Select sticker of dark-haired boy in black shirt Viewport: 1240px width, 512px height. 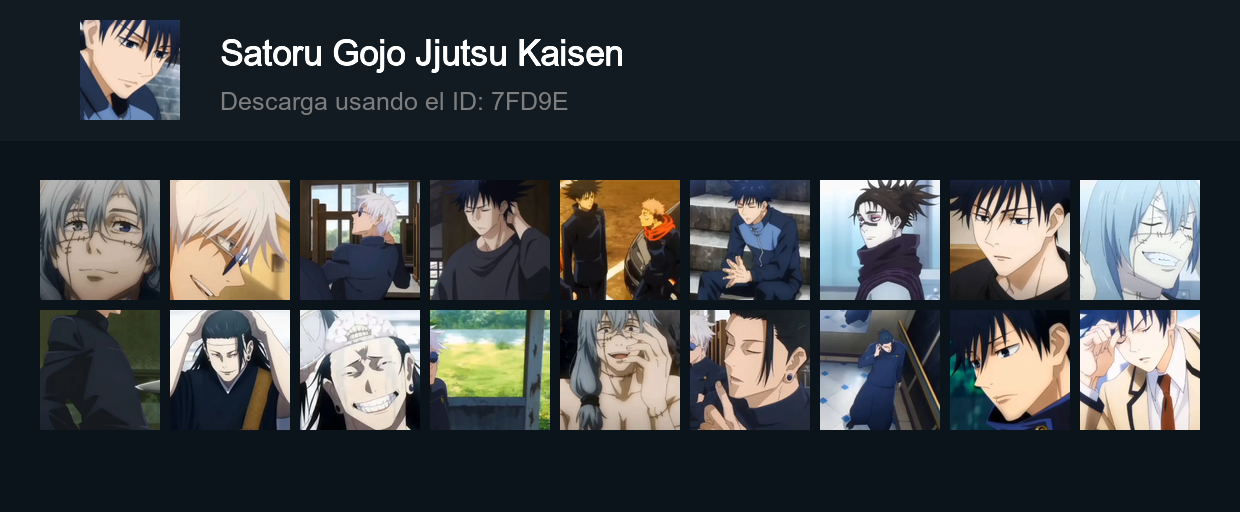click(1010, 240)
